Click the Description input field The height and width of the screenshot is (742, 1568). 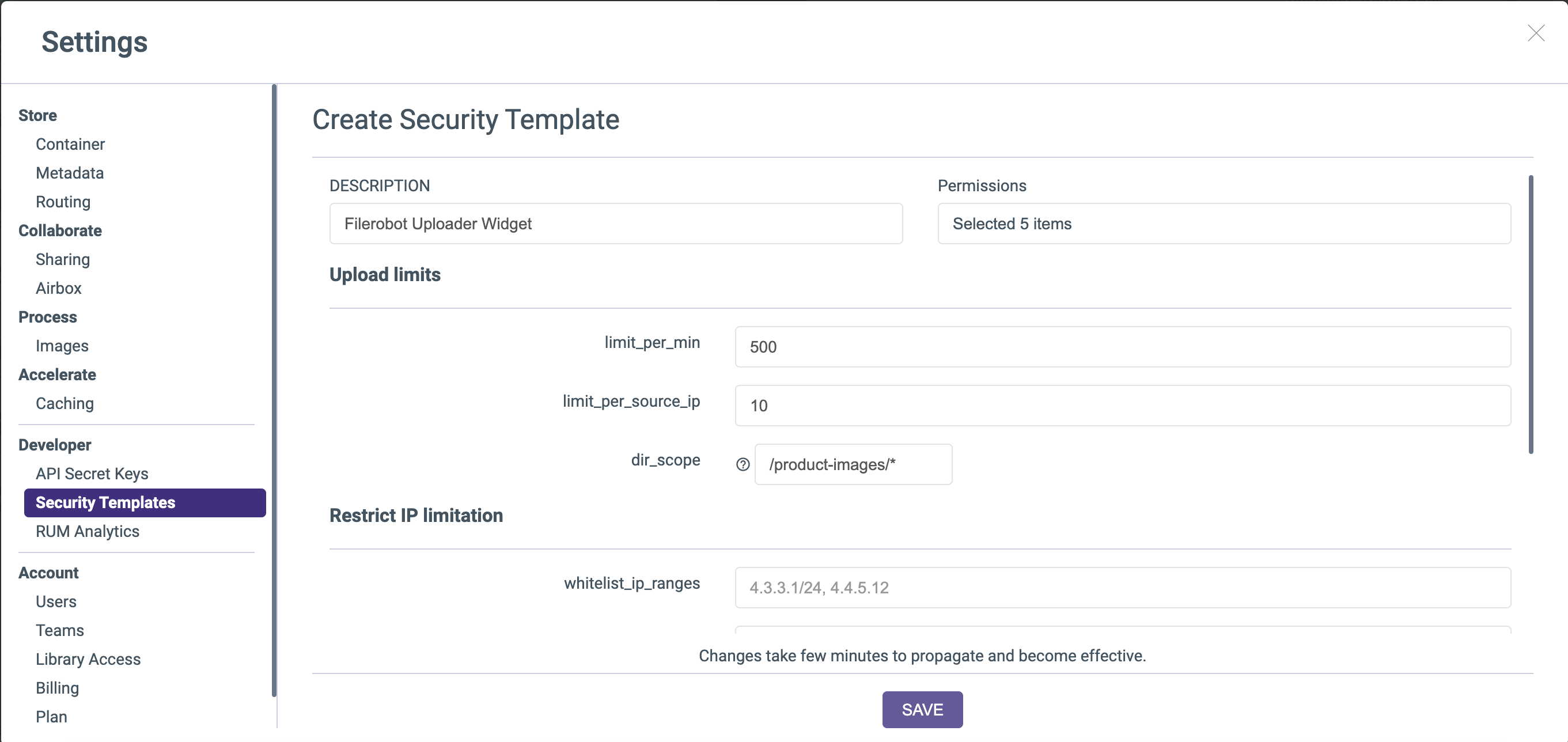click(615, 224)
